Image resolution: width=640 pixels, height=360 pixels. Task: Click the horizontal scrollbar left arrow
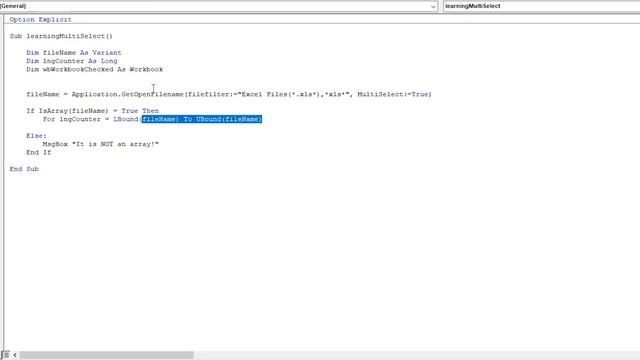pos(15,355)
